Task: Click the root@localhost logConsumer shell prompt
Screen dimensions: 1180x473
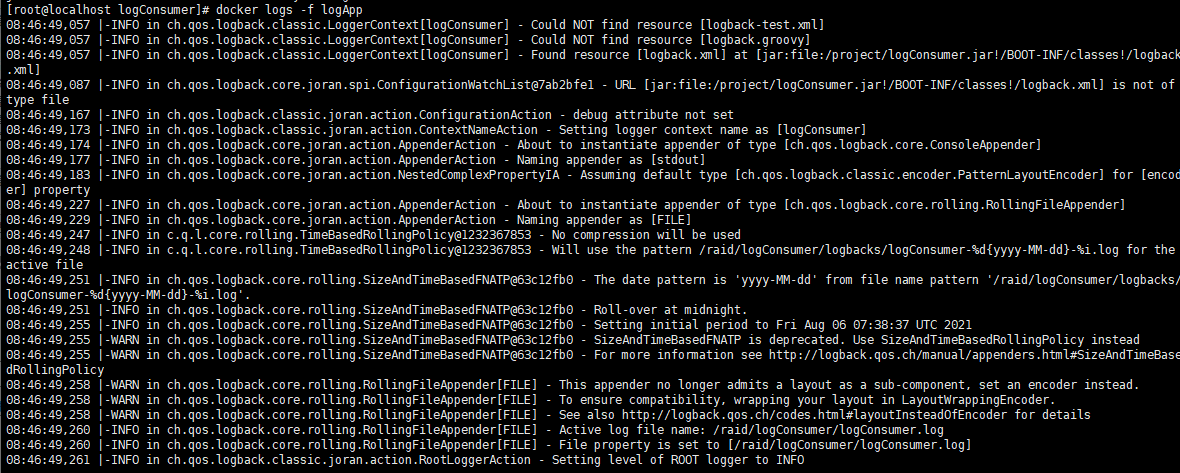Action: click(108, 10)
